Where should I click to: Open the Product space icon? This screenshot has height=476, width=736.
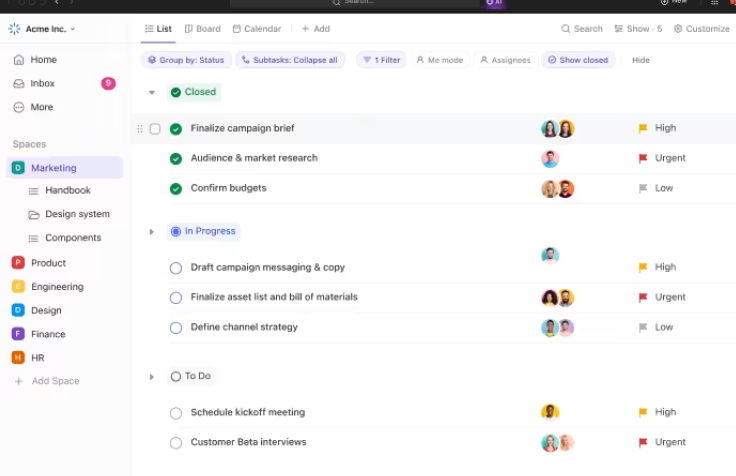[x=18, y=262]
